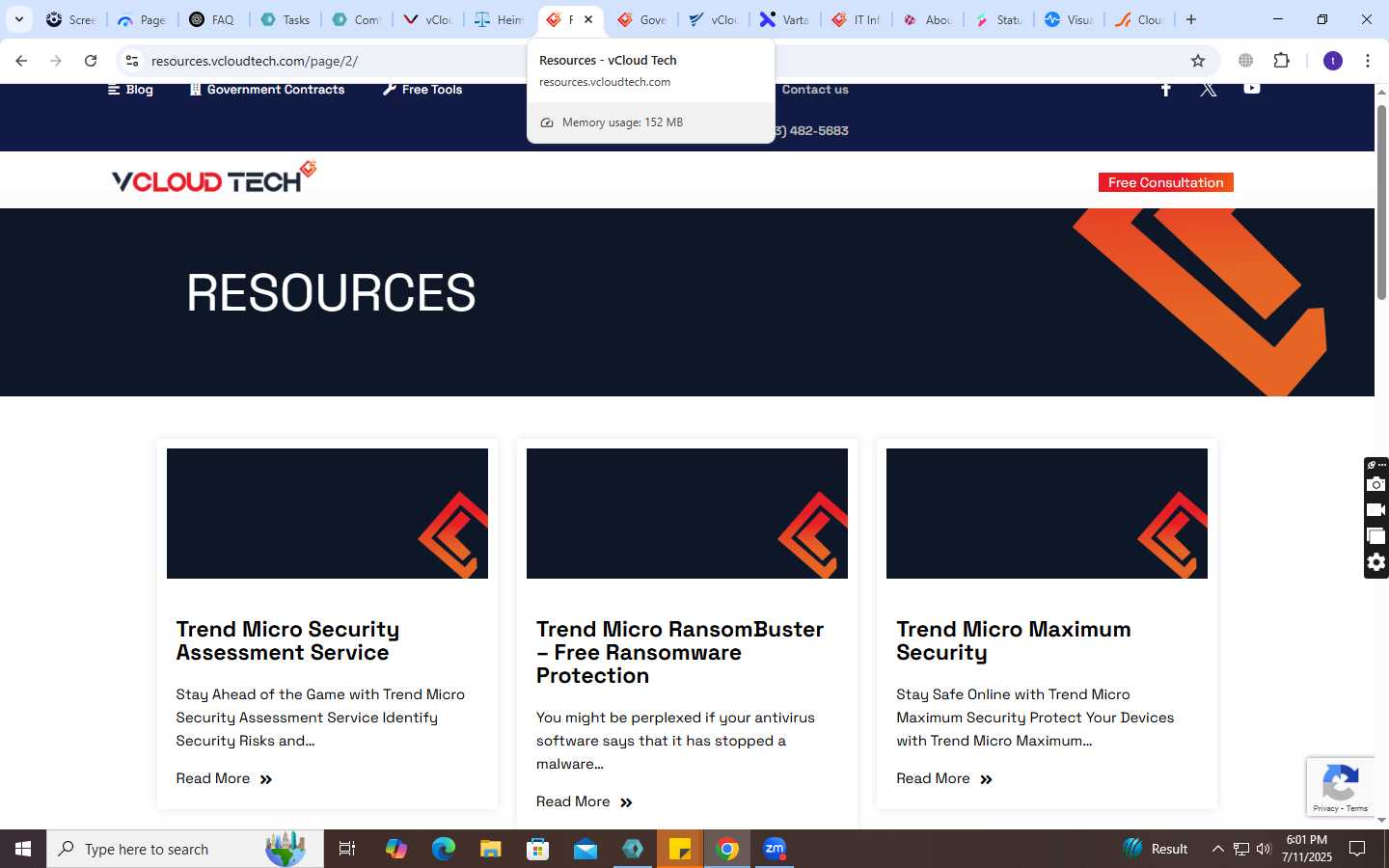This screenshot has width=1389, height=868.
Task: Open vCloud Tech YouTube icon
Action: 1251,89
